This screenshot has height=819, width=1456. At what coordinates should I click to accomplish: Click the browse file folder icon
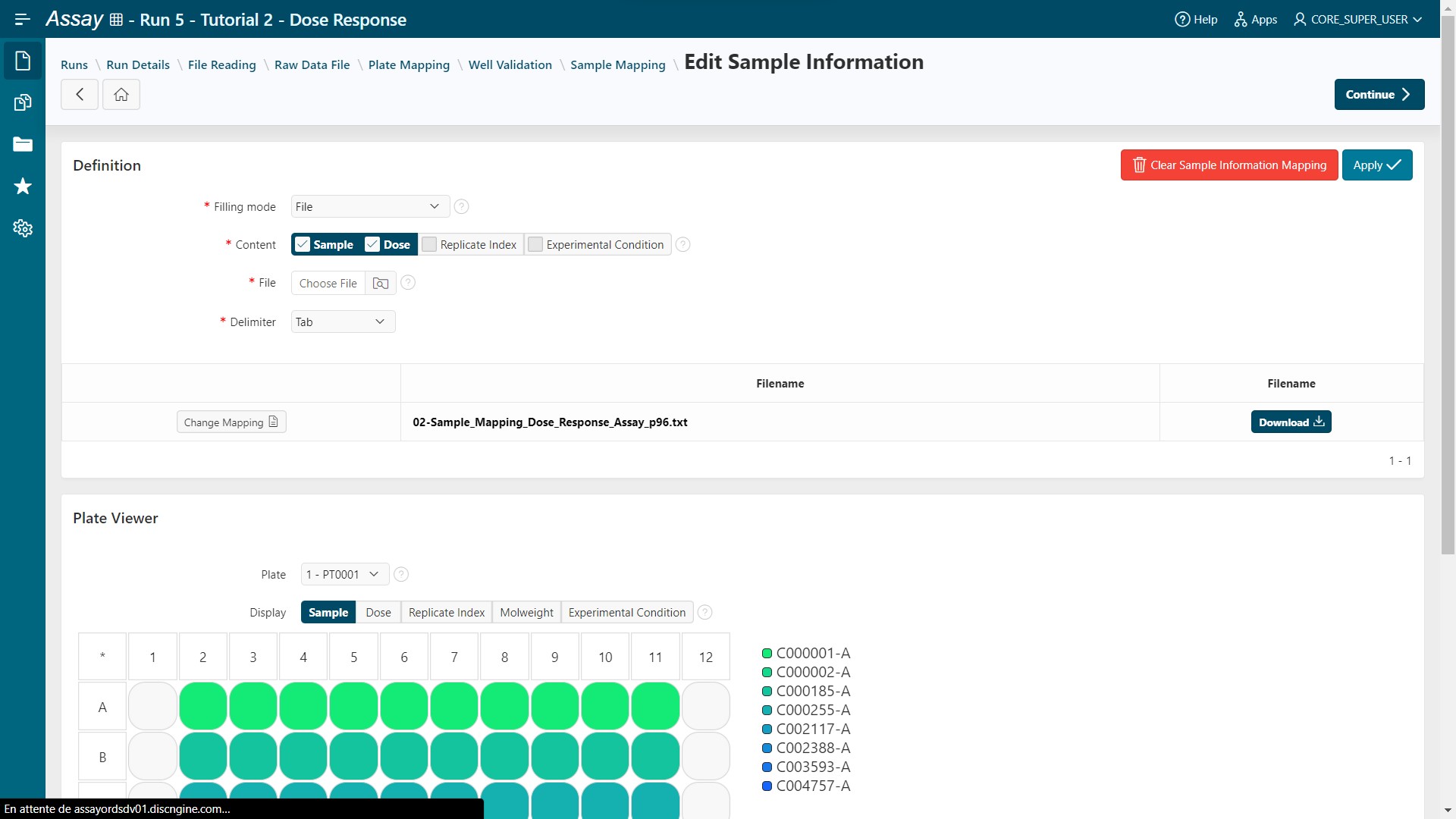click(381, 283)
